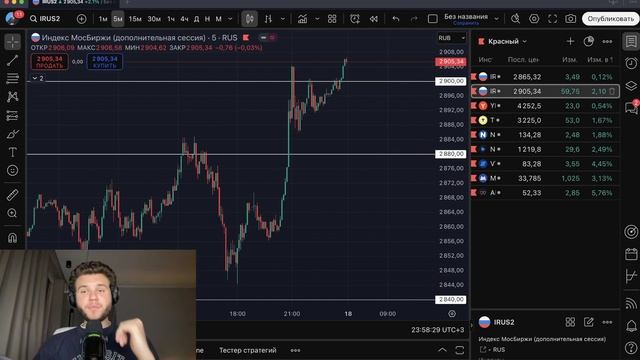Collapse the bottom panel chevron
This screenshot has width=640, height=360.
point(442,350)
